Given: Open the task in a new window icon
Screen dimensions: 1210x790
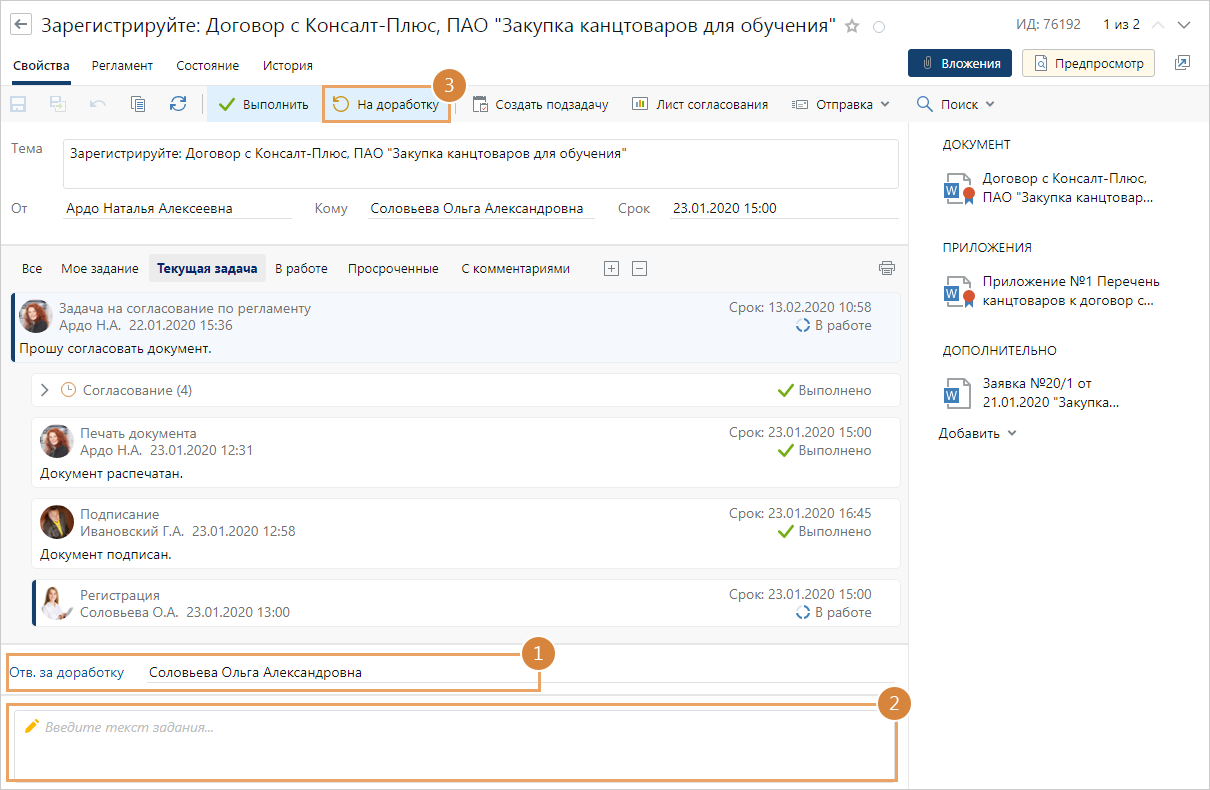Looking at the screenshot, I should click(x=1182, y=63).
